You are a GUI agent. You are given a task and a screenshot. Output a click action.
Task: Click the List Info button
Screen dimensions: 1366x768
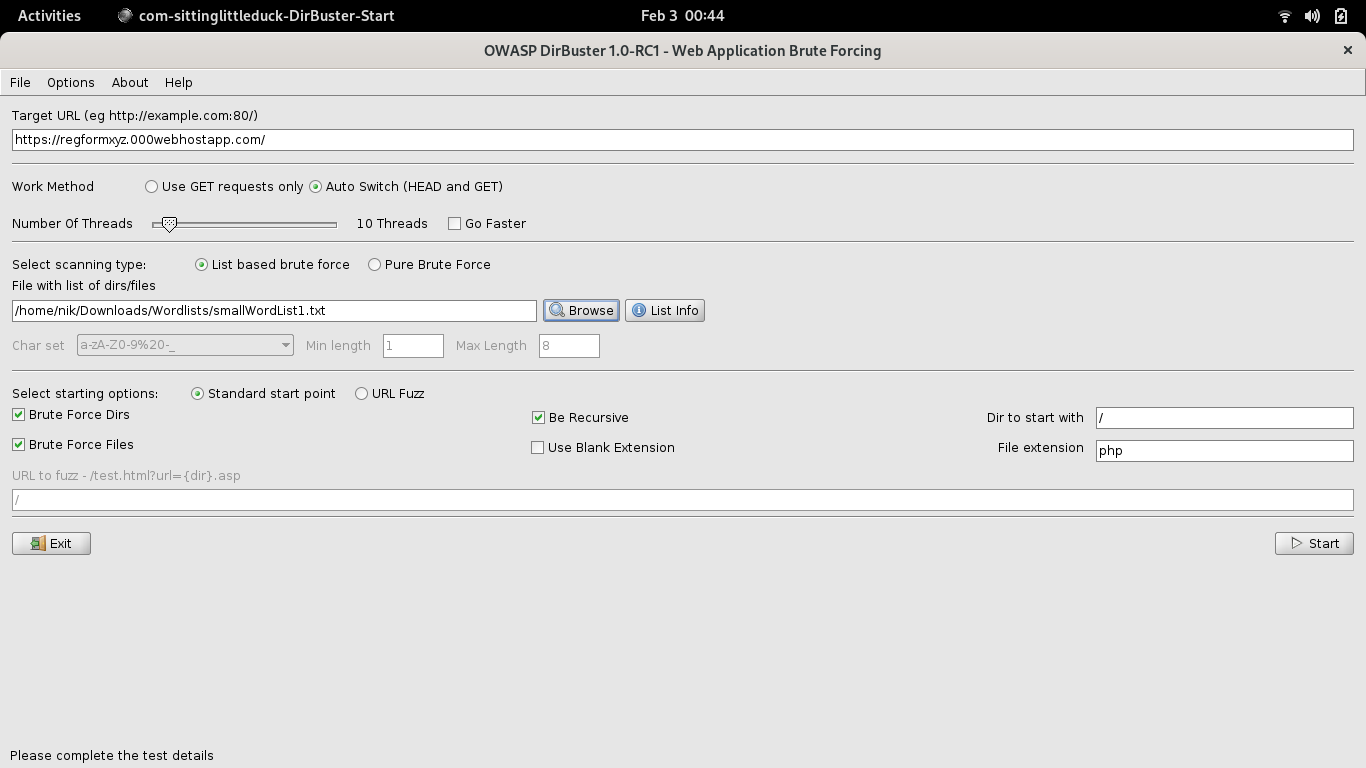(665, 311)
